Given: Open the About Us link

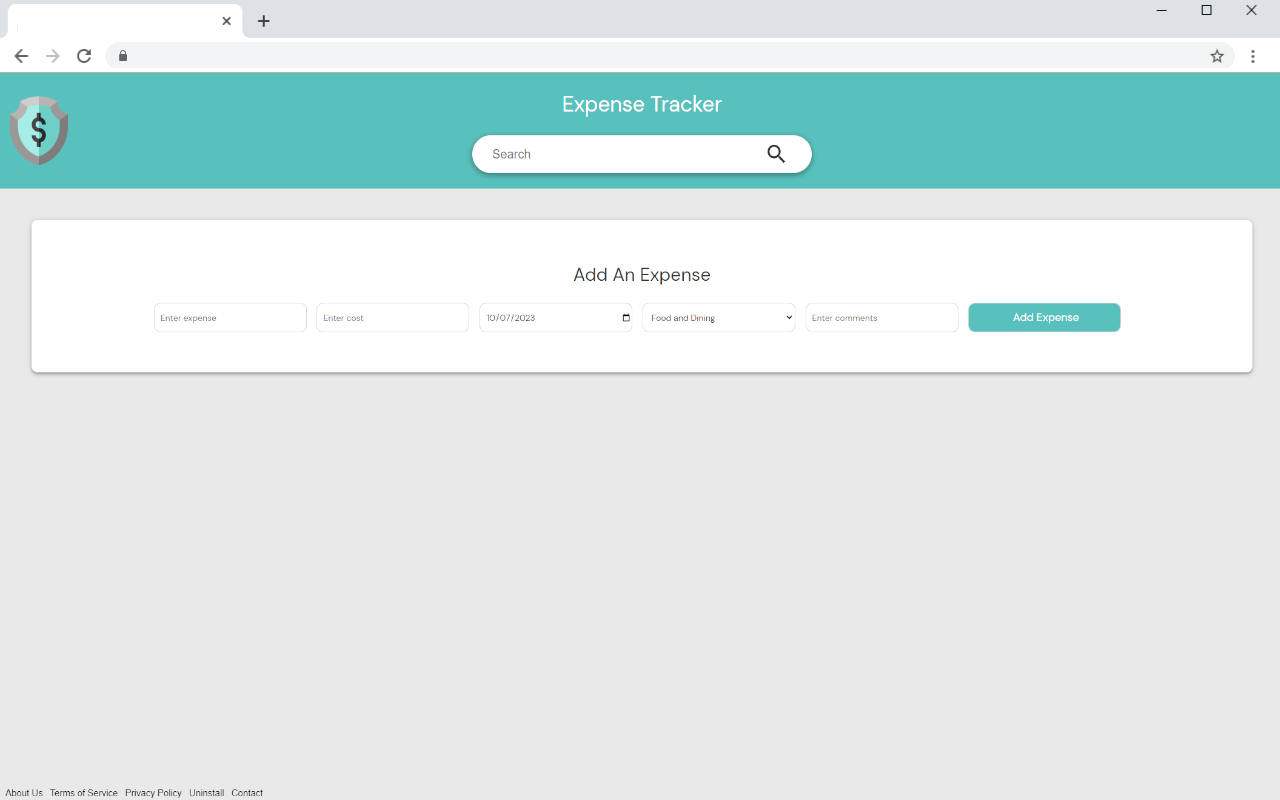Looking at the screenshot, I should tap(24, 793).
